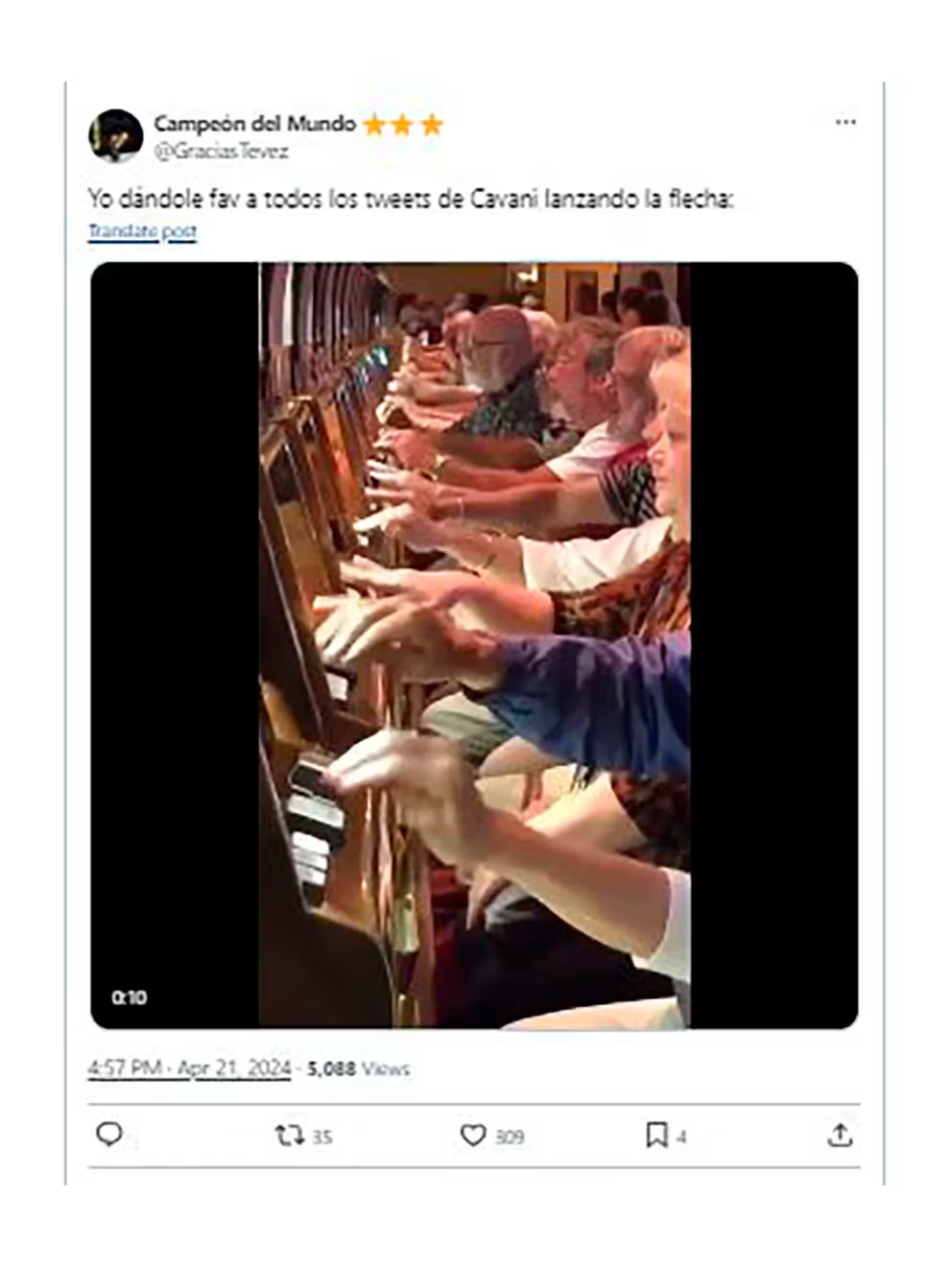The width and height of the screenshot is (952, 1270).
Task: Click the reply speech bubble icon
Action: click(x=109, y=1134)
